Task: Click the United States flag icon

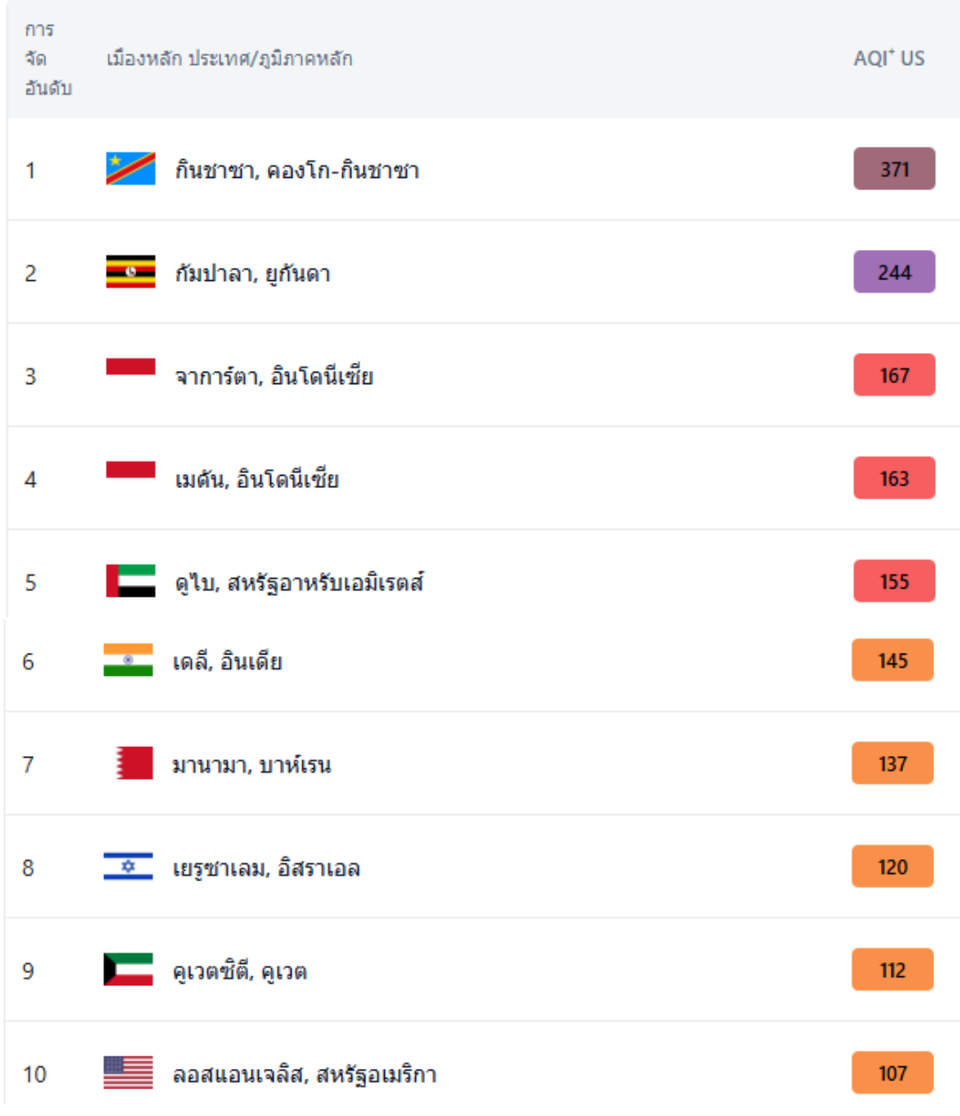Action: [x=128, y=1073]
